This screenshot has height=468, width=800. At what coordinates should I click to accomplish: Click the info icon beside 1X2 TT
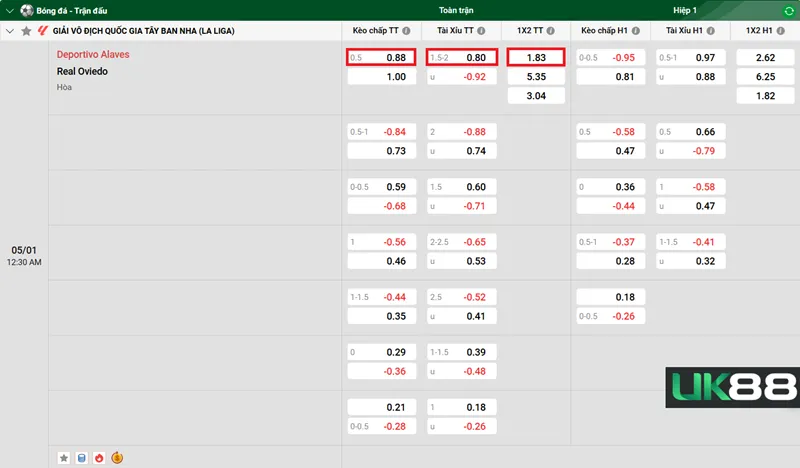[x=551, y=31]
